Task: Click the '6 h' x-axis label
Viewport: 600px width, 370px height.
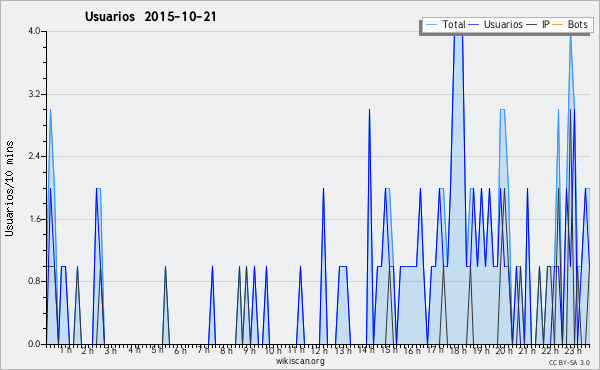Action: pyautogui.click(x=181, y=350)
